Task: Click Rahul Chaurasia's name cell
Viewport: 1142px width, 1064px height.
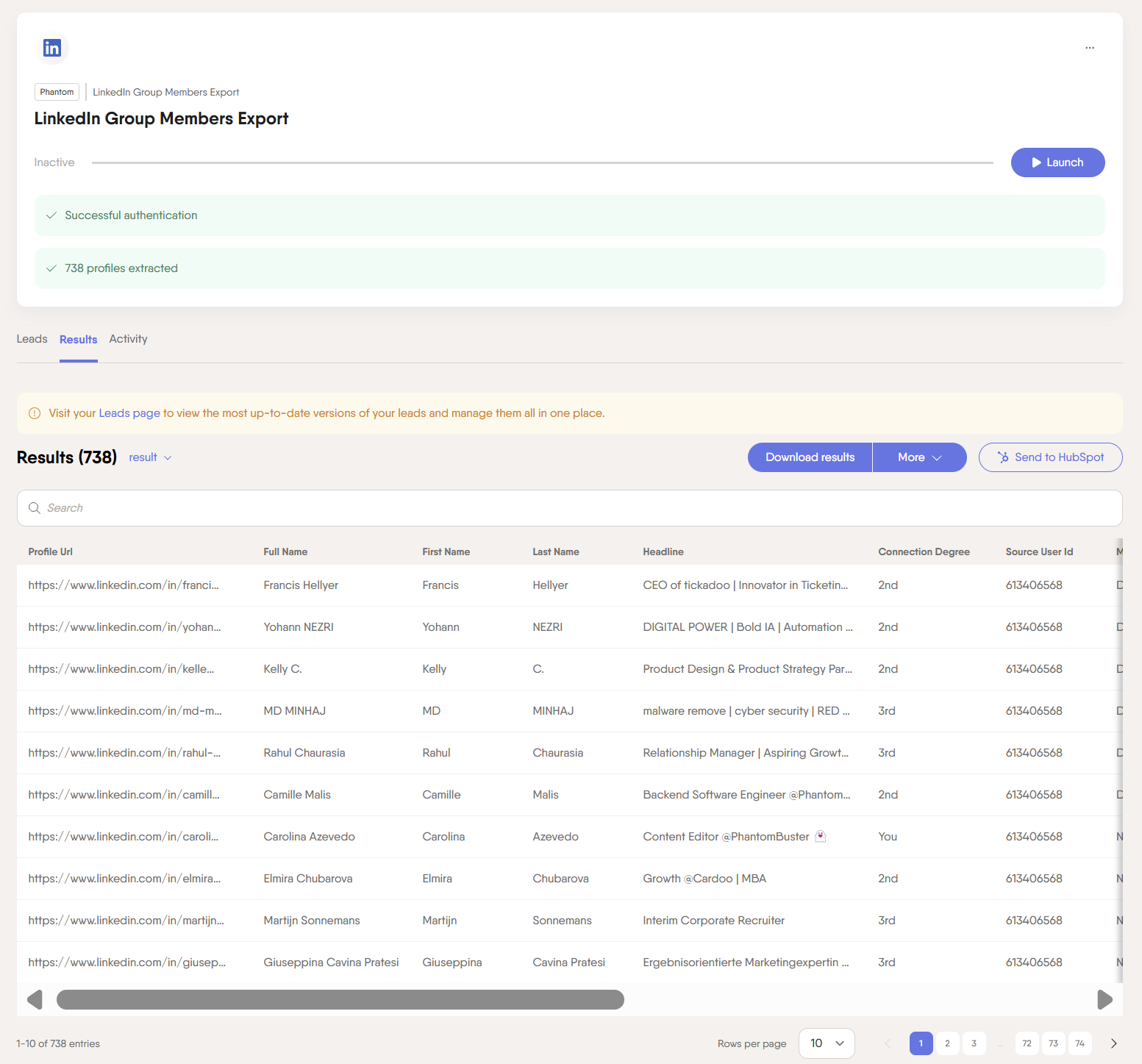Action: coord(304,753)
